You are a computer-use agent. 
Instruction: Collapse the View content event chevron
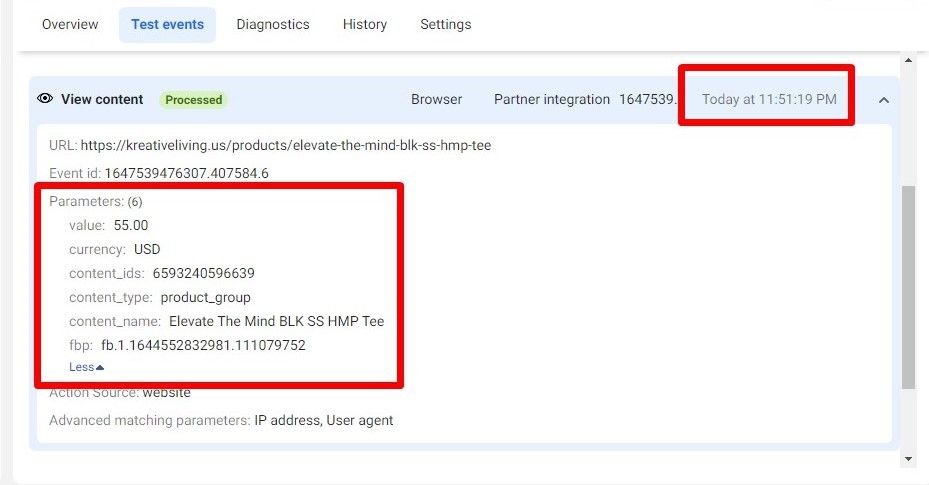[883, 100]
